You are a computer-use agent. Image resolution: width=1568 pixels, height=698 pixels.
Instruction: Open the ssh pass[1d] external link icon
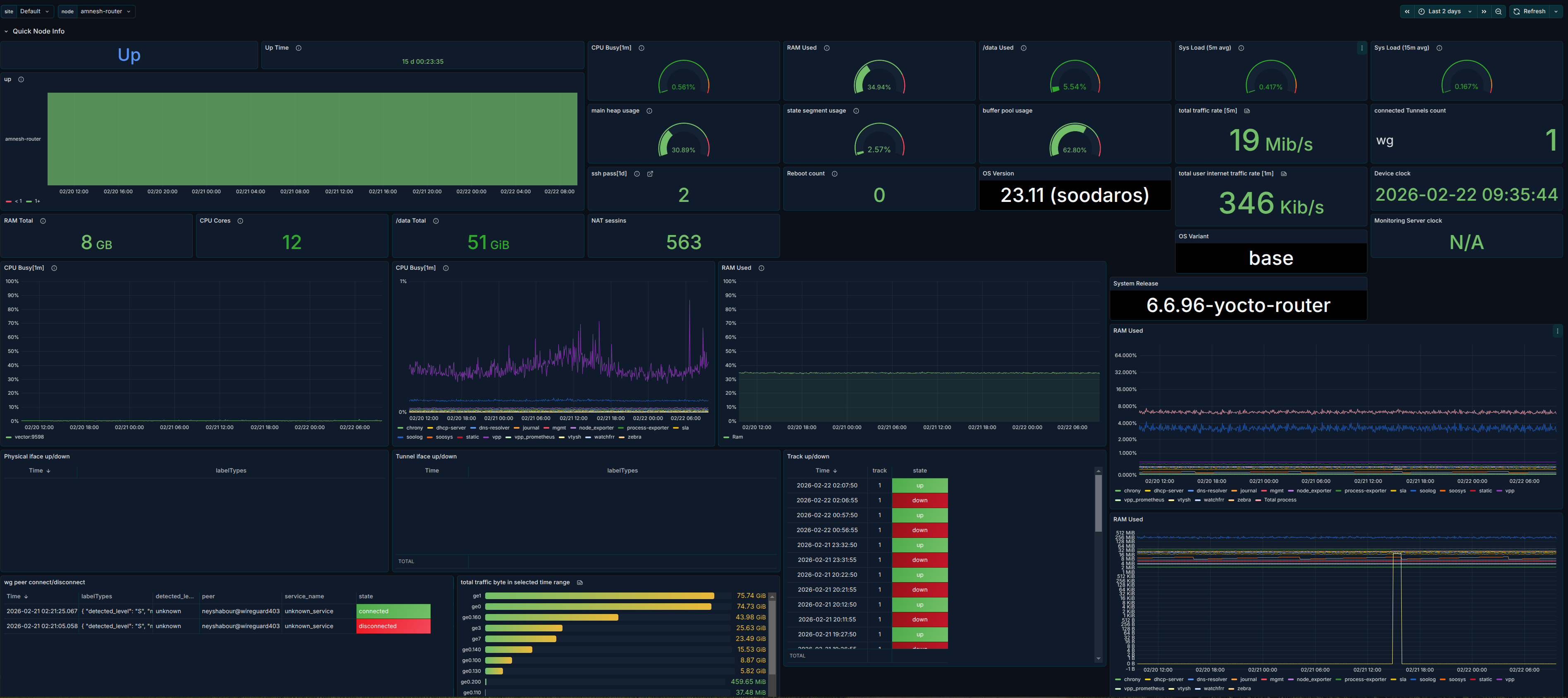point(650,174)
